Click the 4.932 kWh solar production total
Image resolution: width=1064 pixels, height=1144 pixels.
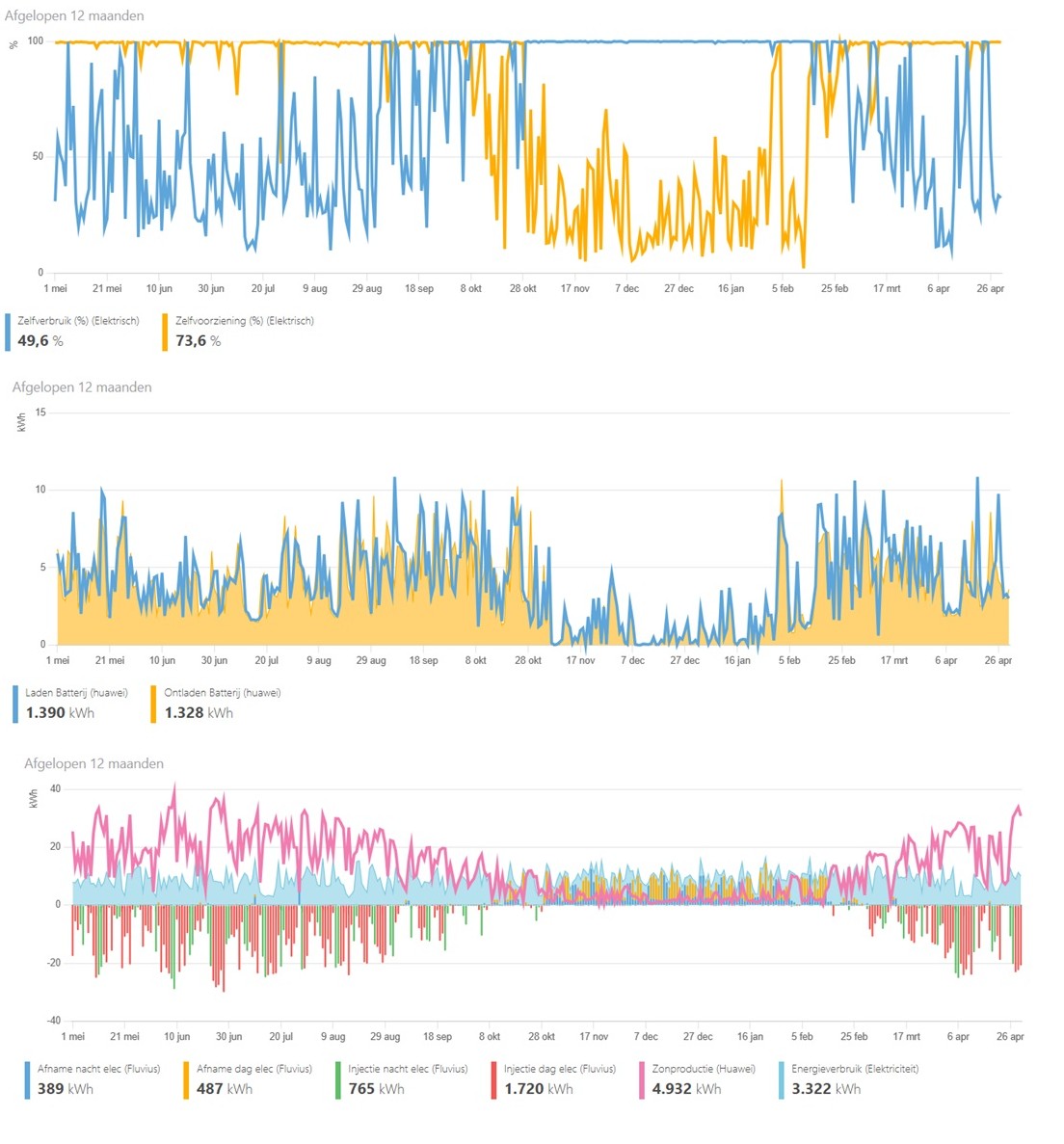point(686,1089)
